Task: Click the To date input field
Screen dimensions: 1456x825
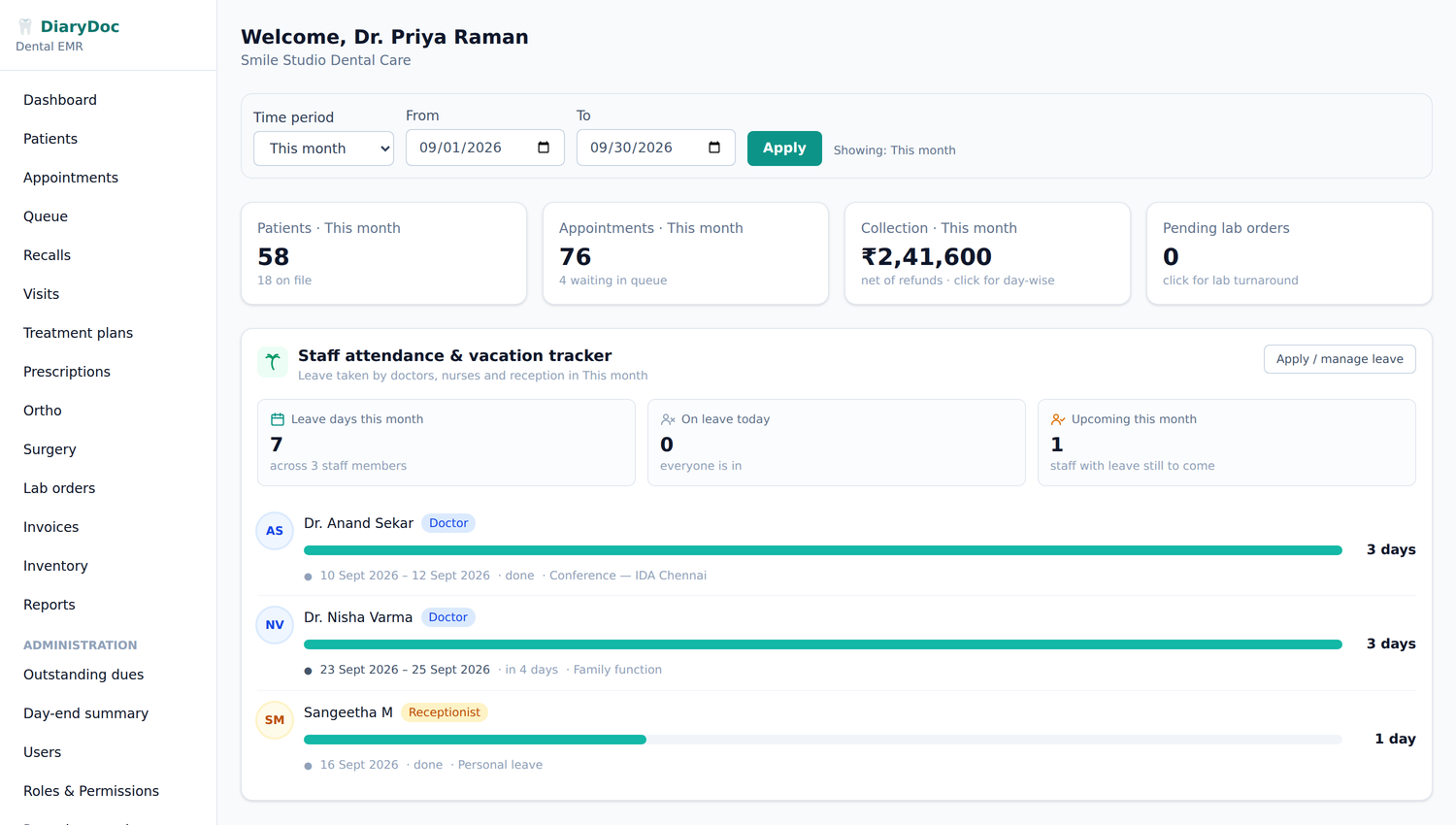Action: click(655, 148)
